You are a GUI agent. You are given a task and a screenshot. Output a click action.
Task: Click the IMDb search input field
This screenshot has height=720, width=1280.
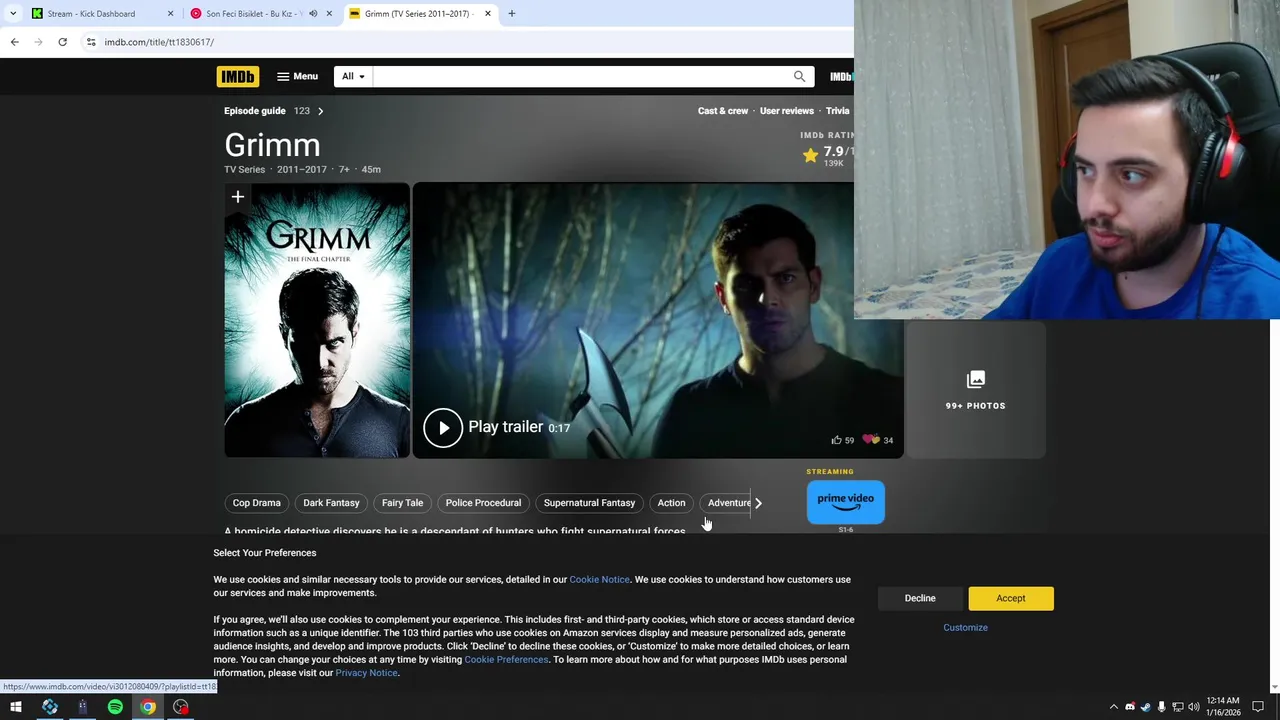[580, 76]
